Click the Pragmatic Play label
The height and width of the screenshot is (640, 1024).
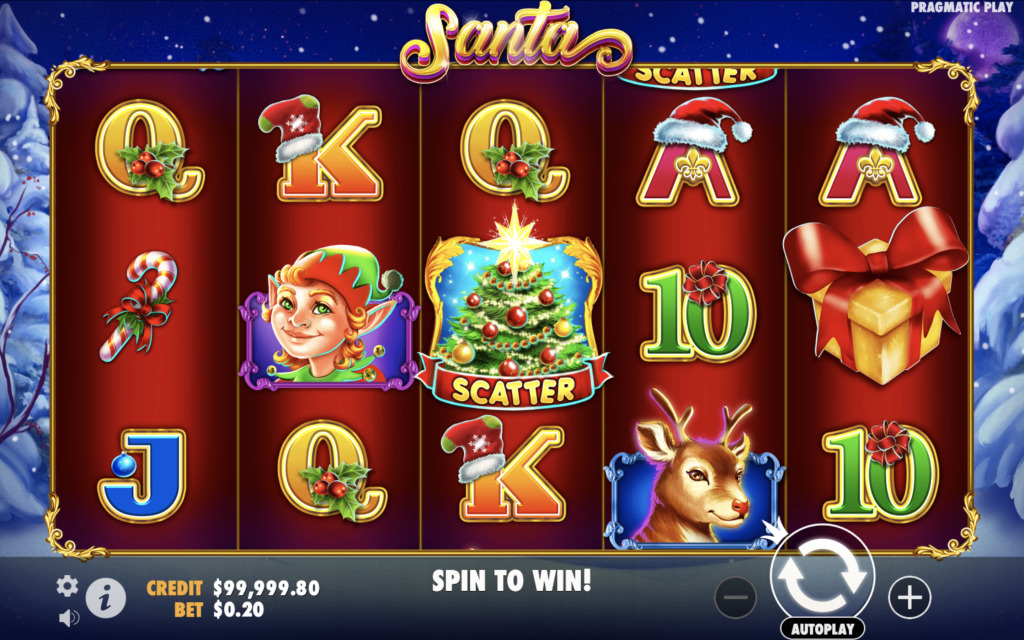[962, 7]
